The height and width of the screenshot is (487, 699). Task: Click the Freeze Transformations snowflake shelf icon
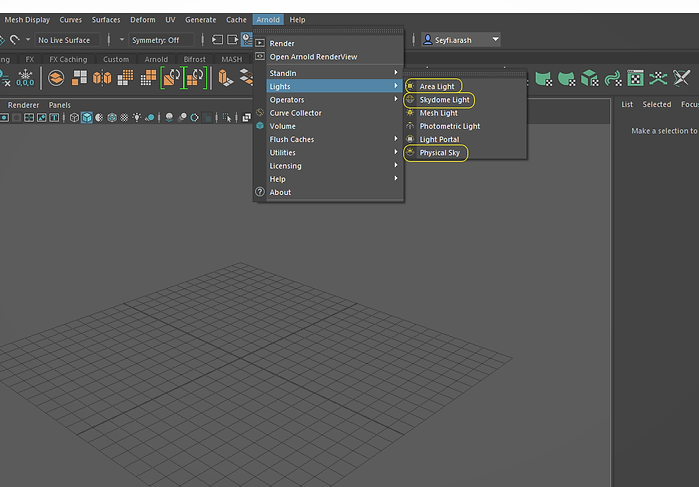(25, 78)
